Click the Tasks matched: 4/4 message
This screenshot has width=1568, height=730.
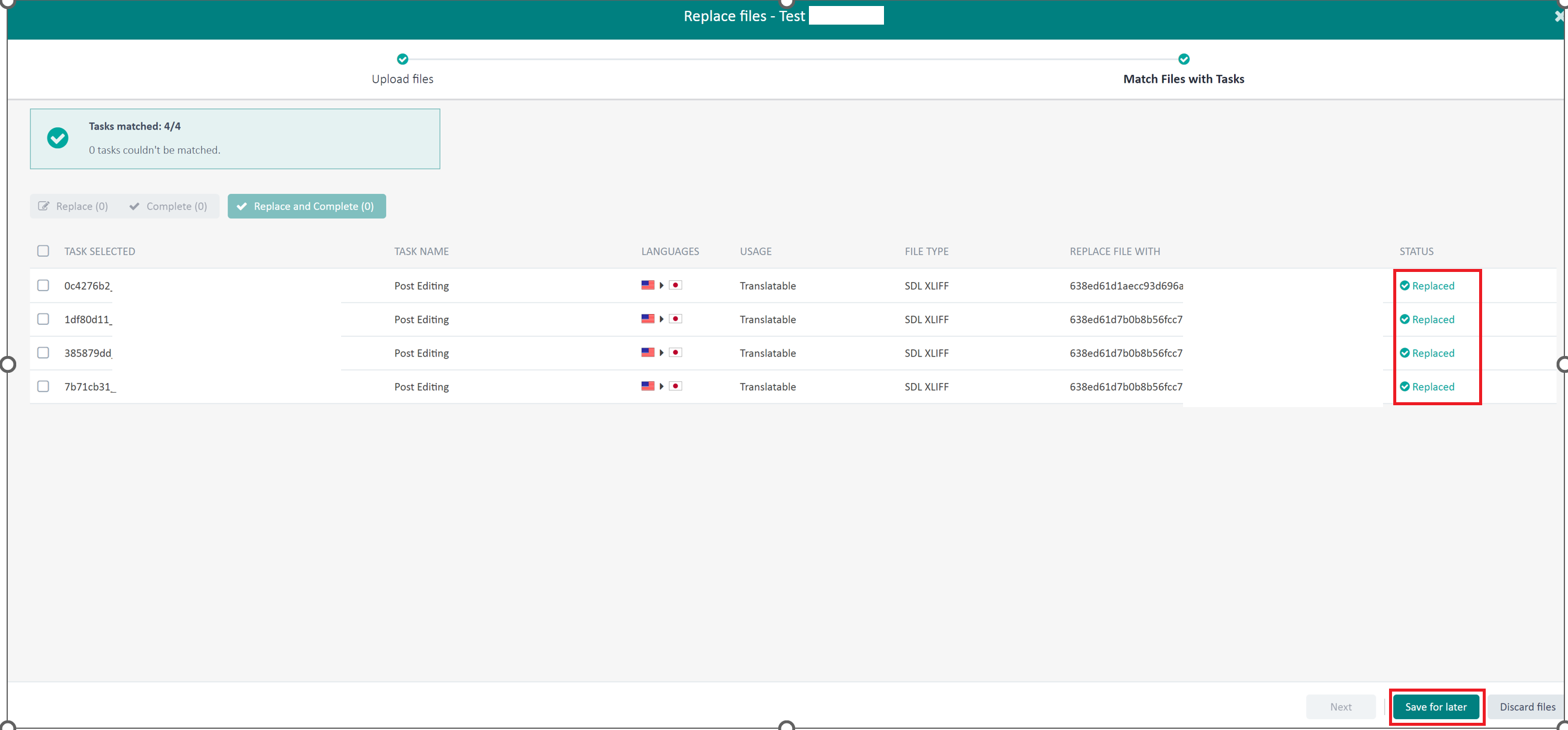click(135, 127)
